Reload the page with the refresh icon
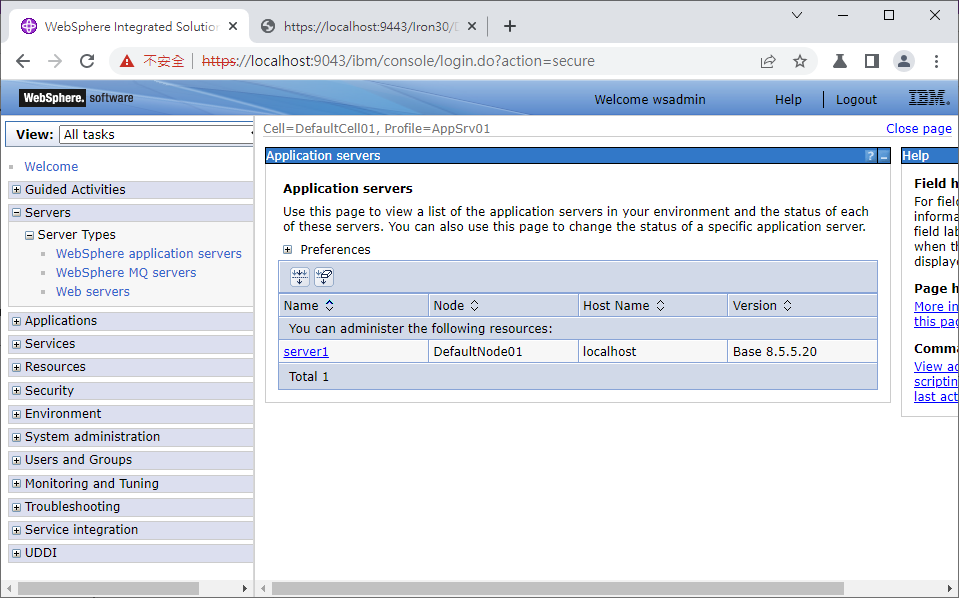The image size is (959, 598). pos(87,61)
